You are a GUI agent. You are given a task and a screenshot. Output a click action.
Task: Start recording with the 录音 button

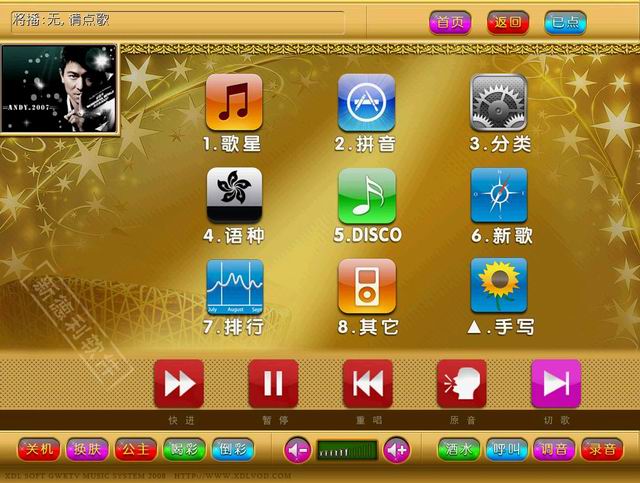tap(602, 450)
